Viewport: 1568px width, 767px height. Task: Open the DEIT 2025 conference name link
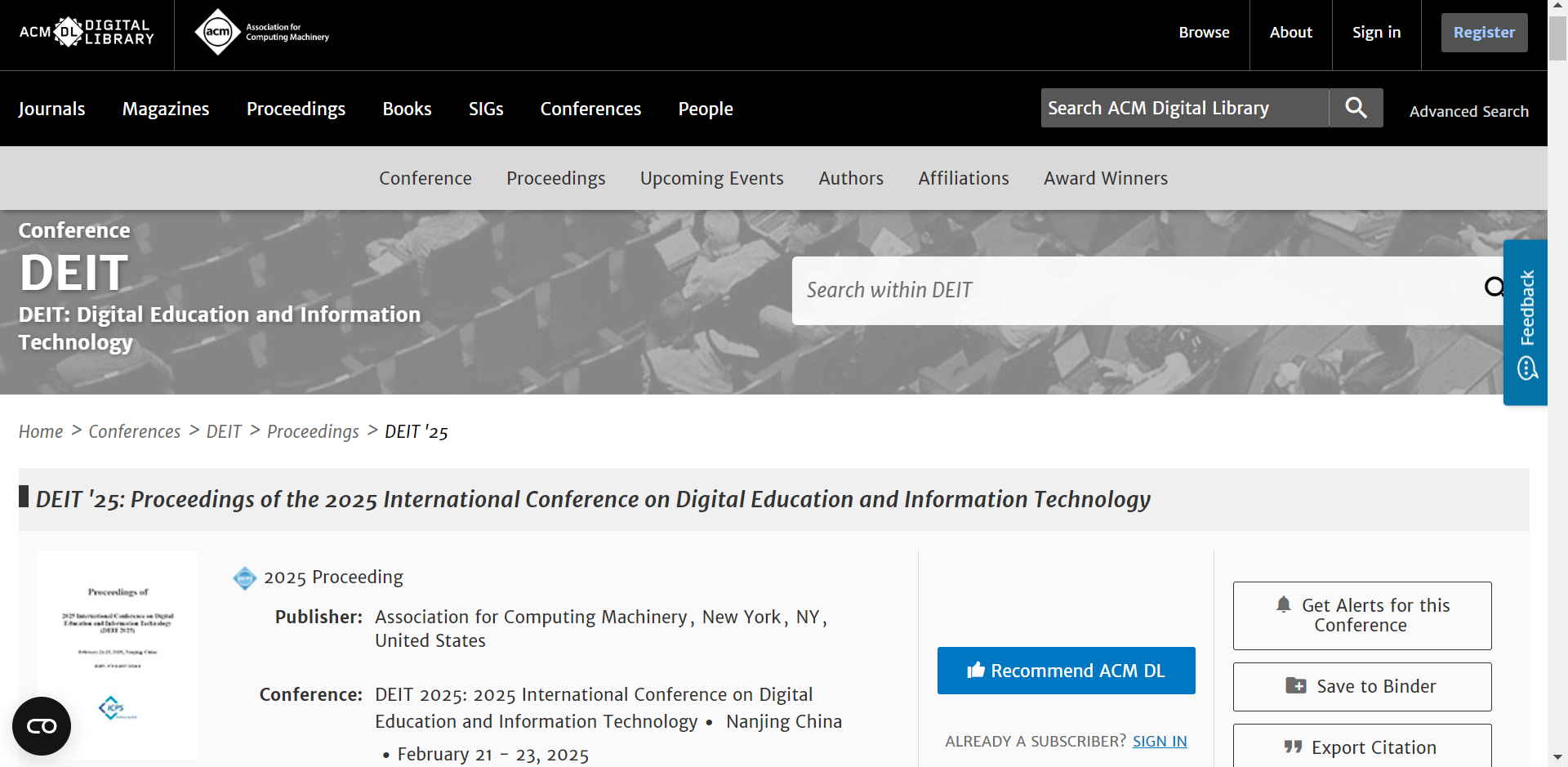pyautogui.click(x=594, y=707)
